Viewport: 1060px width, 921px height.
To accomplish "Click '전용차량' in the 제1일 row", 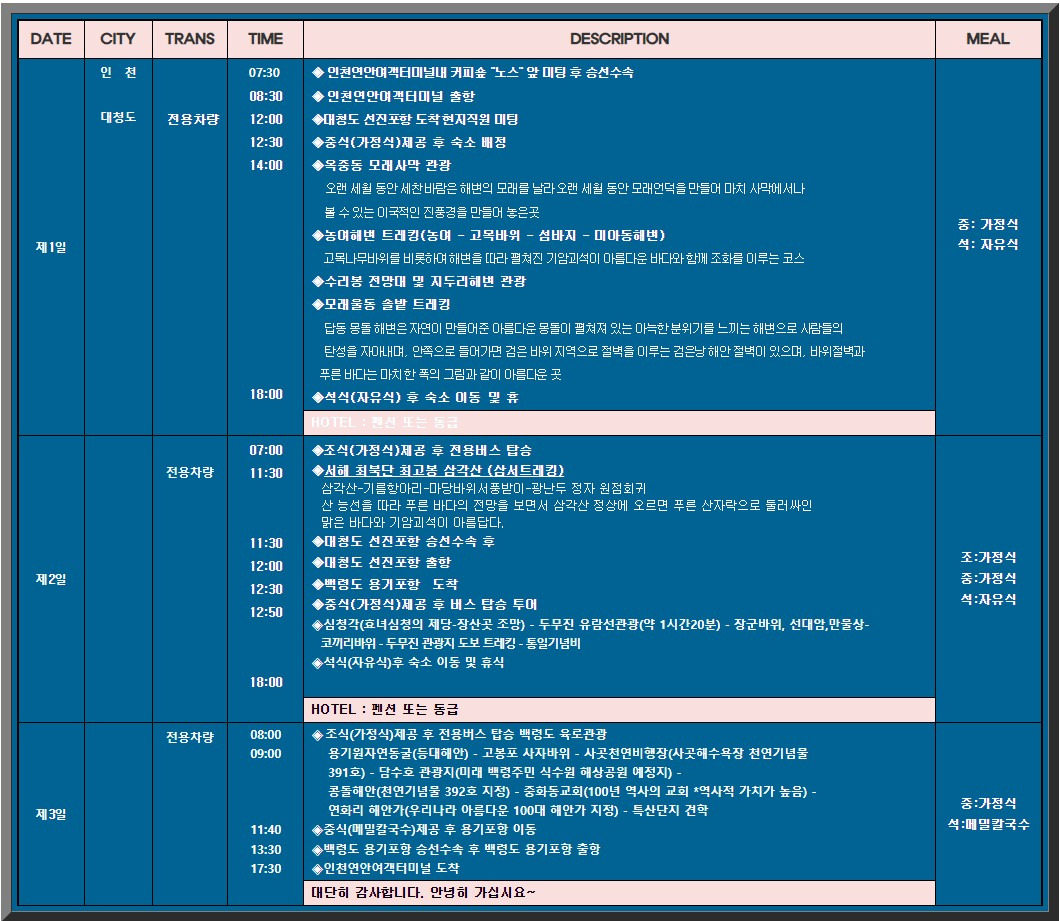I will (x=193, y=120).
